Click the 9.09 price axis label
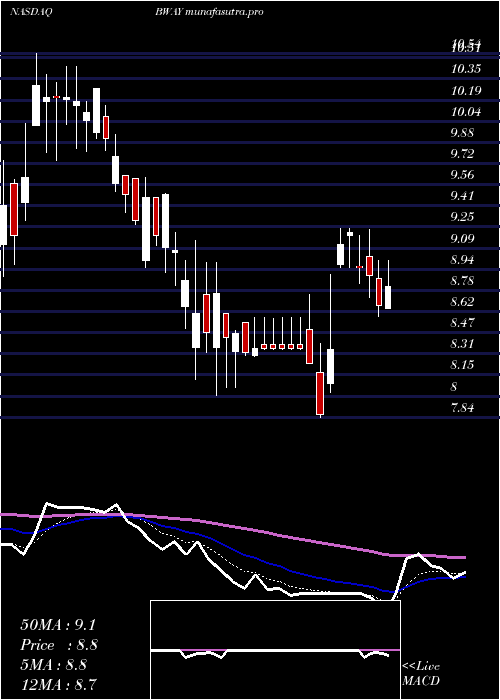 coord(462,238)
